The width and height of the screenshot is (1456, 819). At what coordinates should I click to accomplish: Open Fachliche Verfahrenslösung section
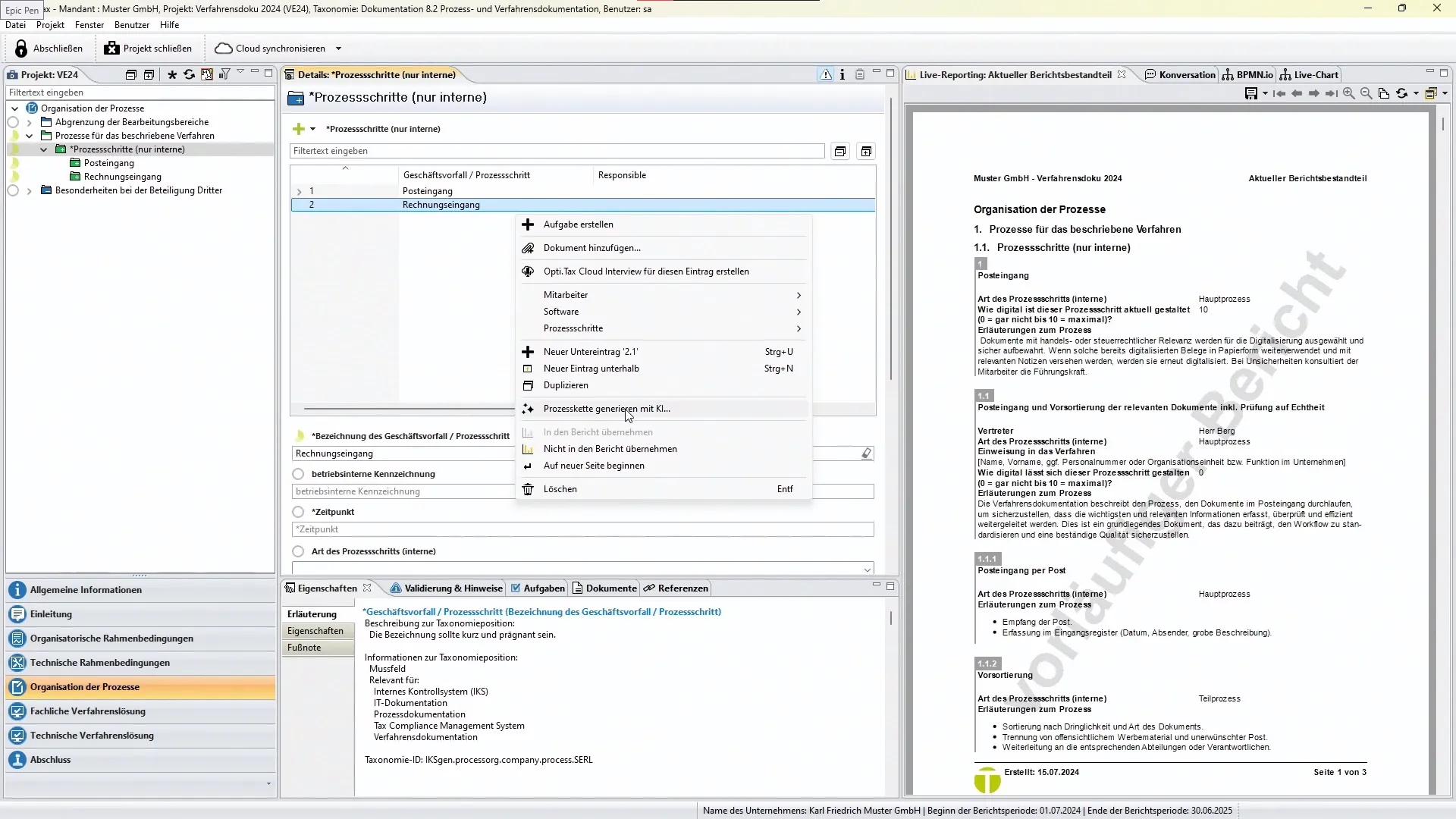[141, 711]
